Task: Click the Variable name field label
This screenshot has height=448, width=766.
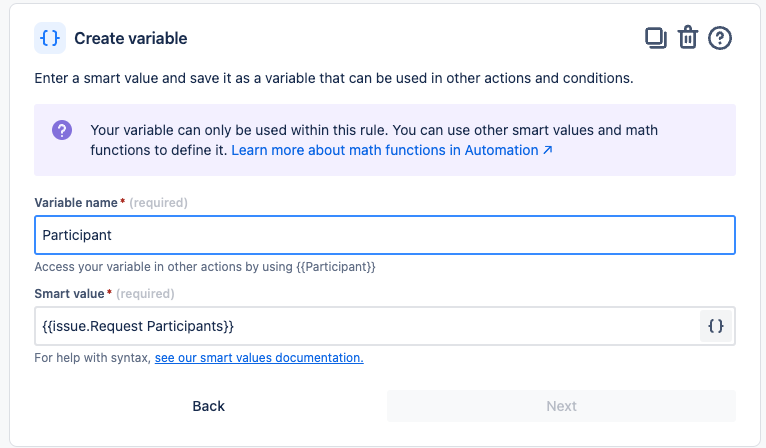Action: point(76,203)
